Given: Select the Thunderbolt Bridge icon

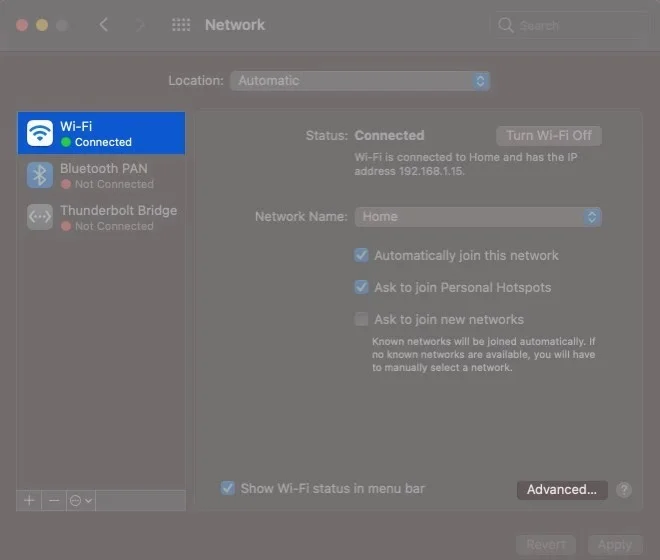Looking at the screenshot, I should (x=40, y=217).
